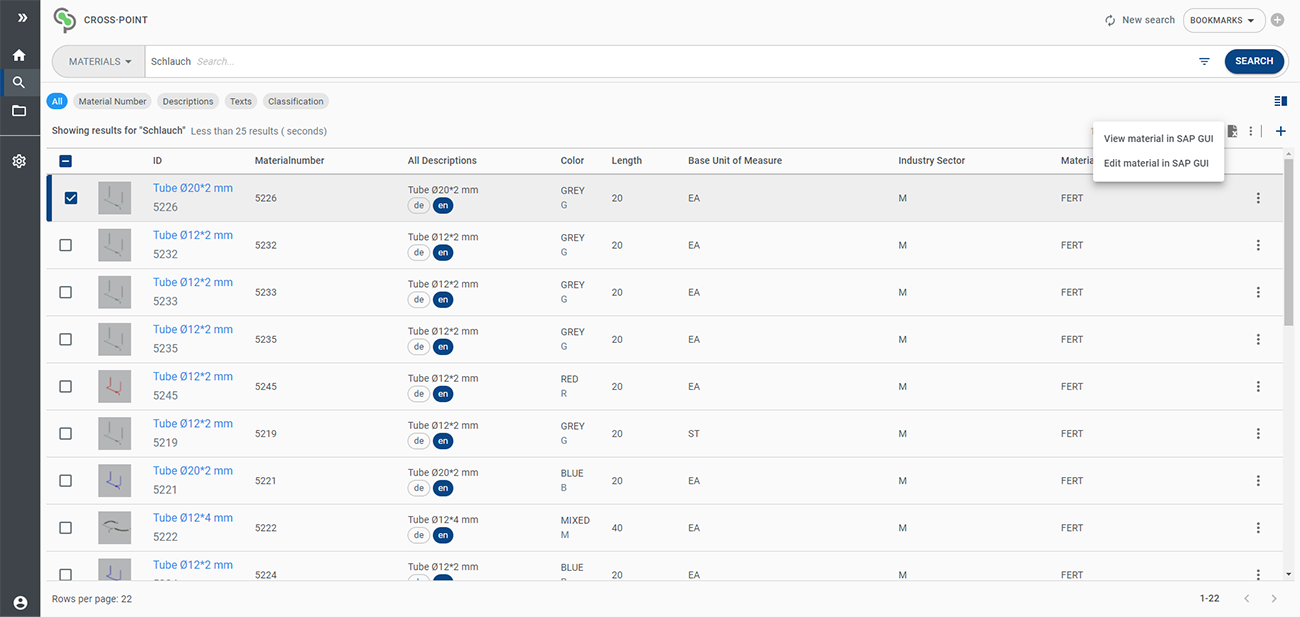The height and width of the screenshot is (617, 1300).
Task: Go to the Home page icon
Action: 19,55
